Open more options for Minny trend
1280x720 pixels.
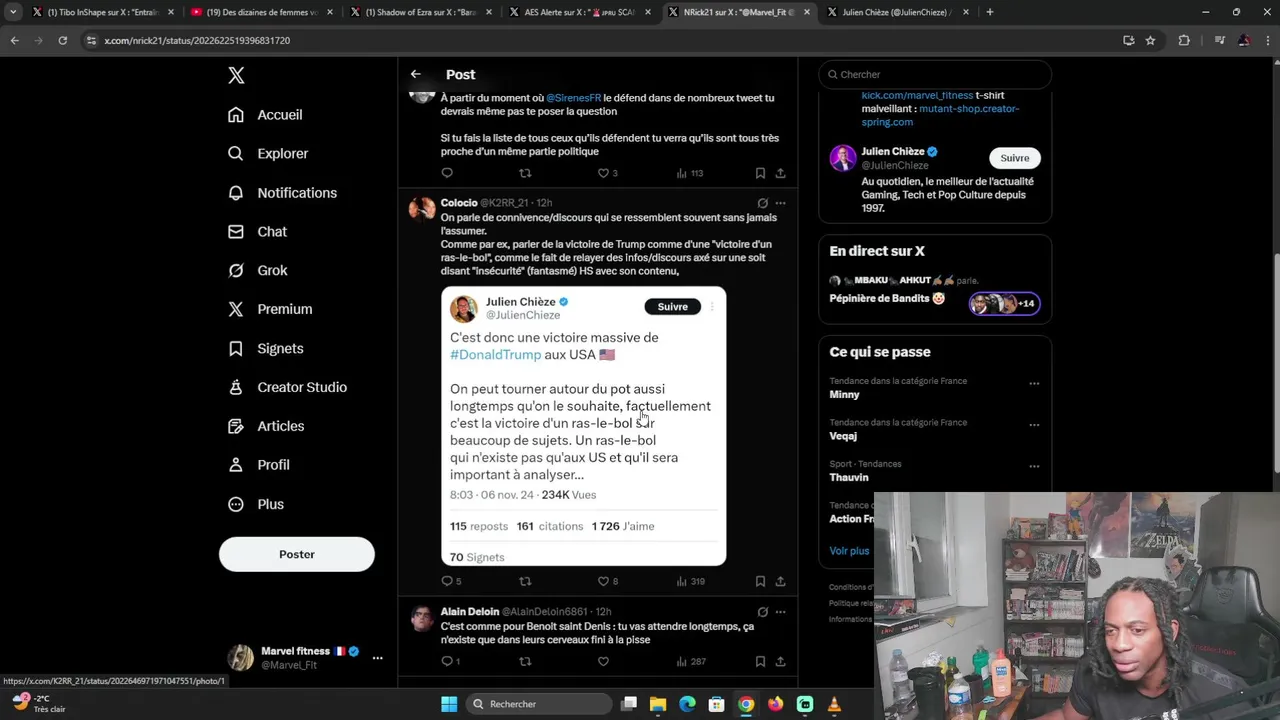[x=1034, y=383]
